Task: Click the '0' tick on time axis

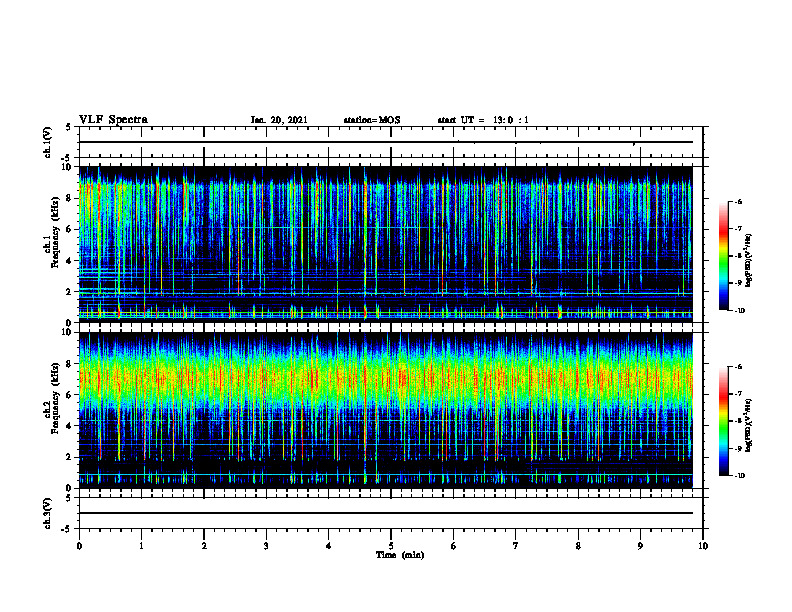Action: point(79,546)
